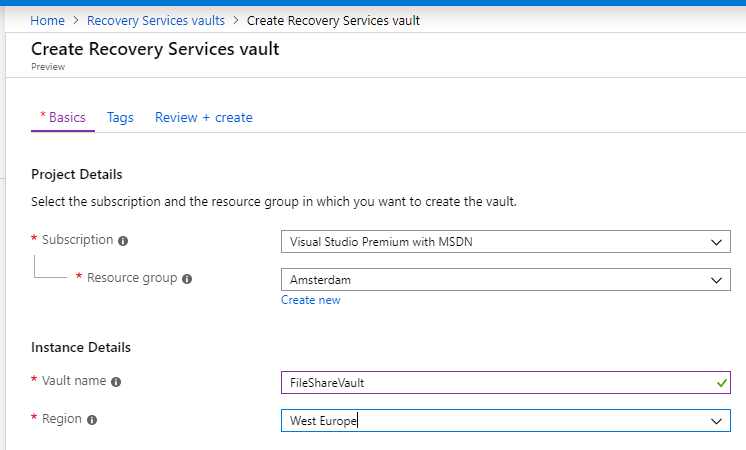
Task: Click the breadcrumb chevron after Home
Action: tap(76, 20)
